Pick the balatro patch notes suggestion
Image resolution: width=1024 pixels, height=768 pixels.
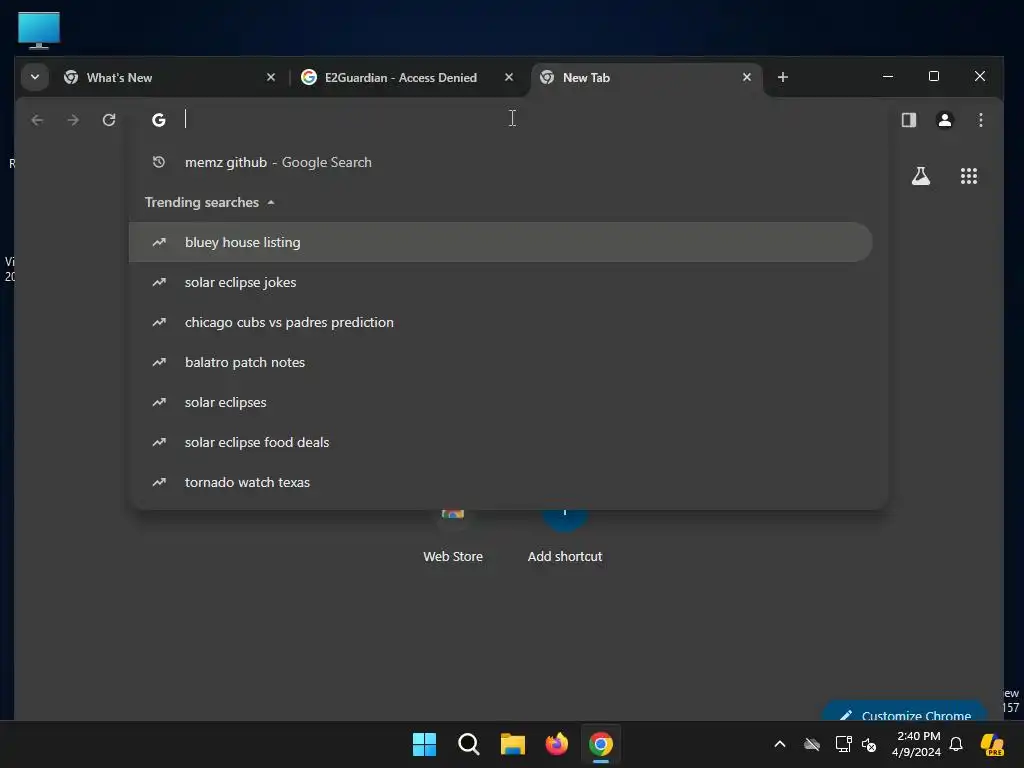(501, 362)
